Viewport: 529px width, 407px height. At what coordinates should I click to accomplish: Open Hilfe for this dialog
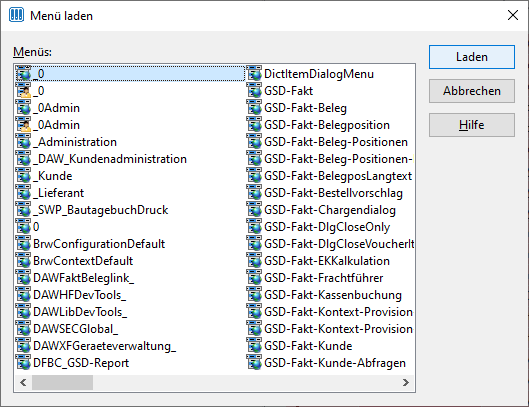click(472, 125)
